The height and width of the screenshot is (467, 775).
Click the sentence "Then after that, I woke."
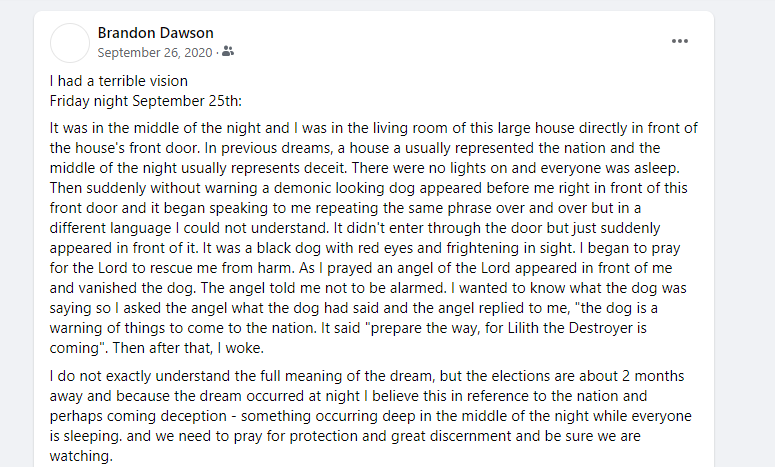pos(188,348)
